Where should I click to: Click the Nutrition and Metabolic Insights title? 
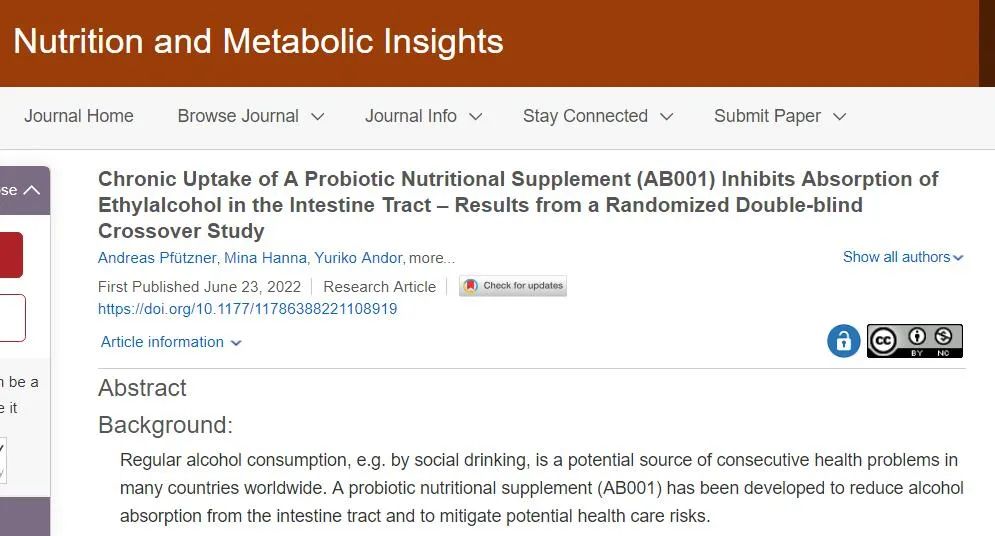(258, 42)
